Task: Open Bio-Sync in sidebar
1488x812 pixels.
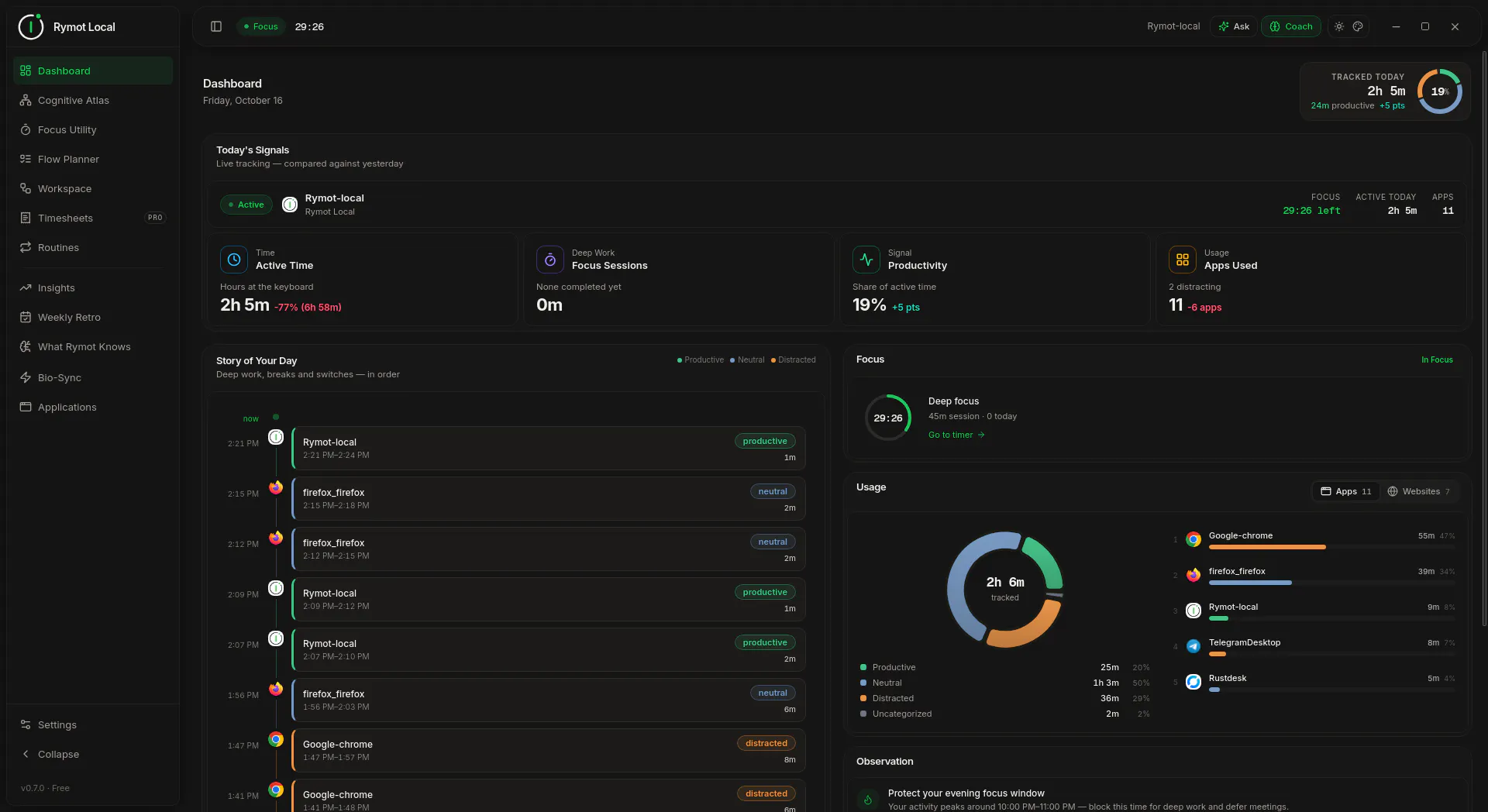Action: coord(93,377)
